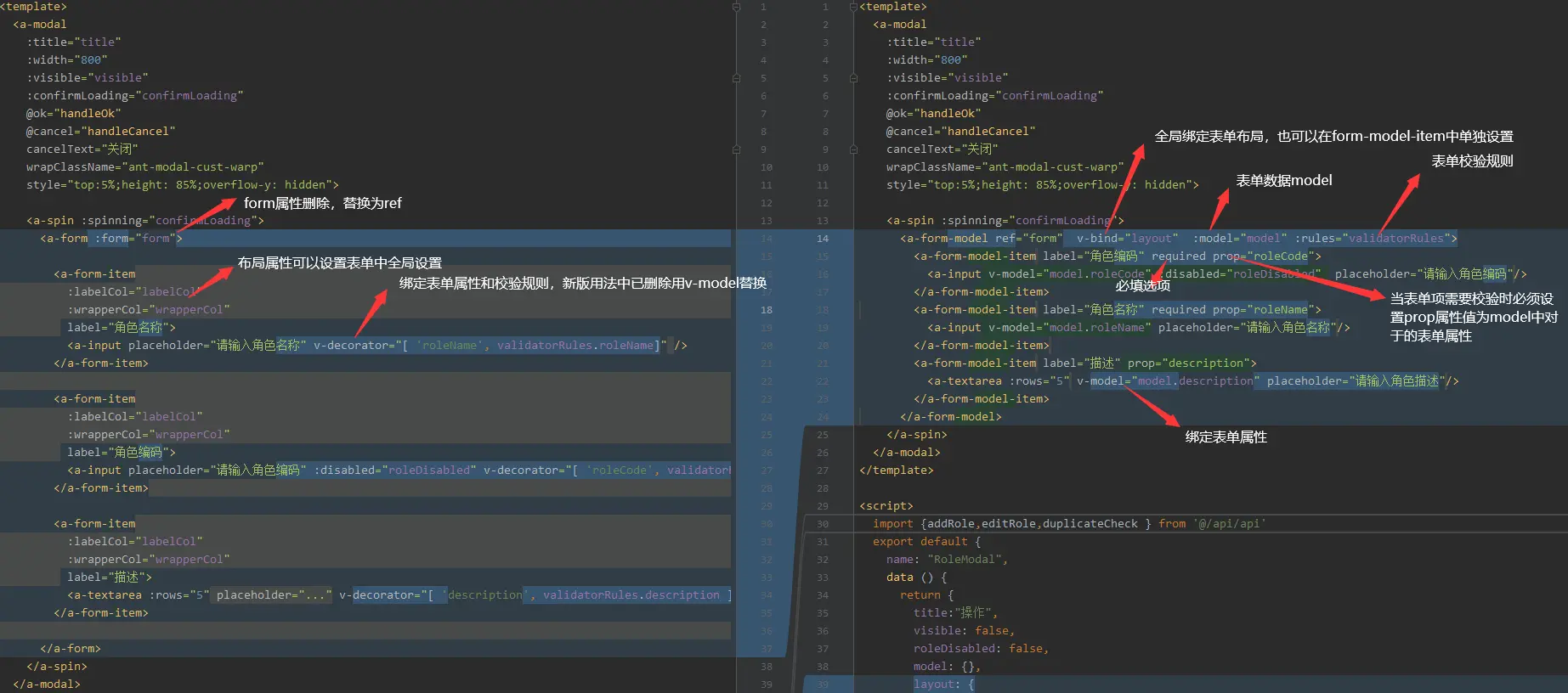Click label="描述"> line in left pane
This screenshot has height=693, width=1568.
(110, 577)
